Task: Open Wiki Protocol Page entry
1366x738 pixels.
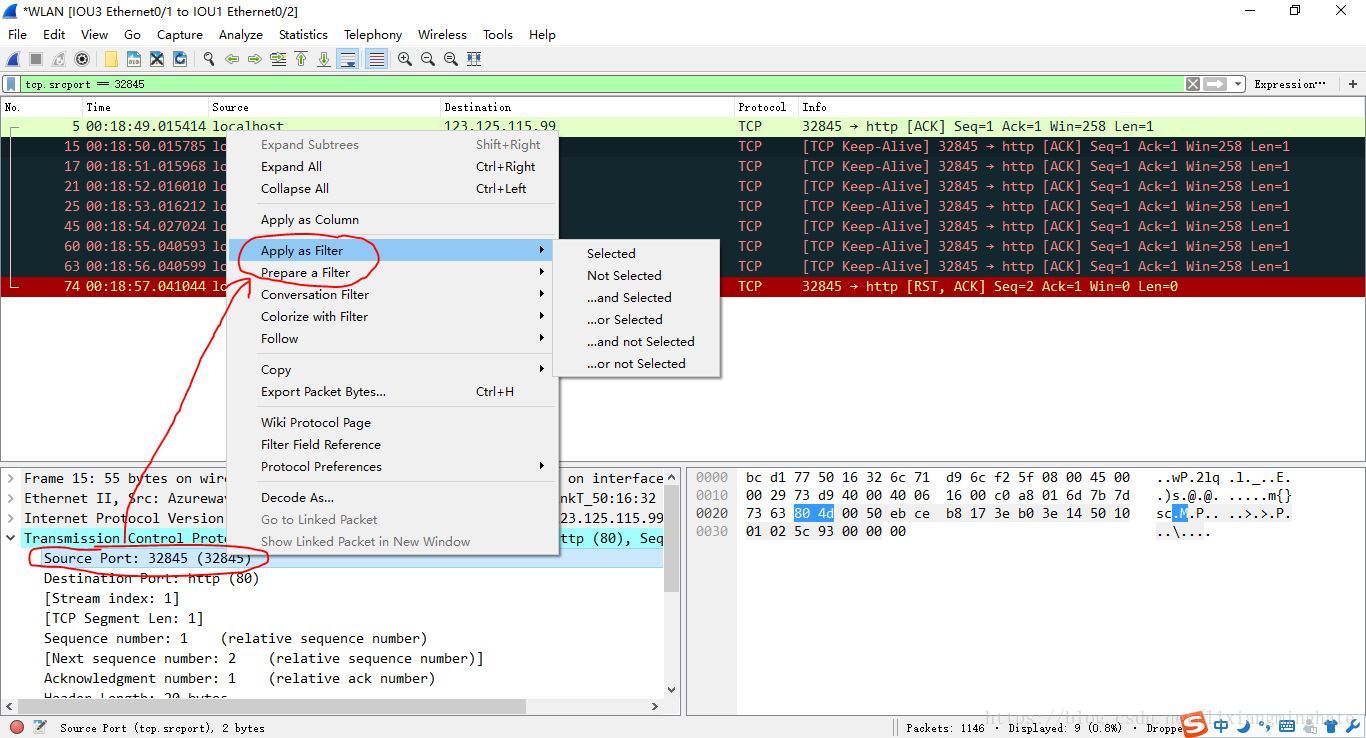Action: [392, 422]
